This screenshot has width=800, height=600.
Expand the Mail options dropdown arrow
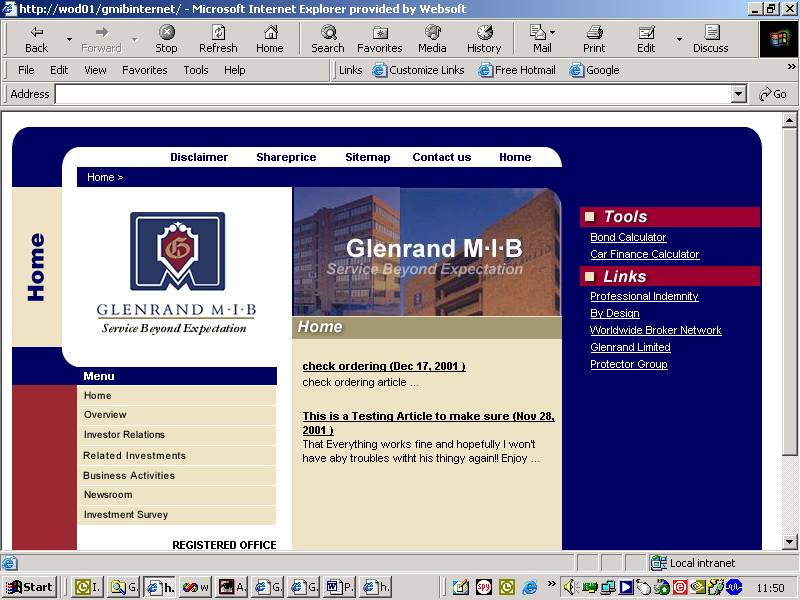point(553,32)
